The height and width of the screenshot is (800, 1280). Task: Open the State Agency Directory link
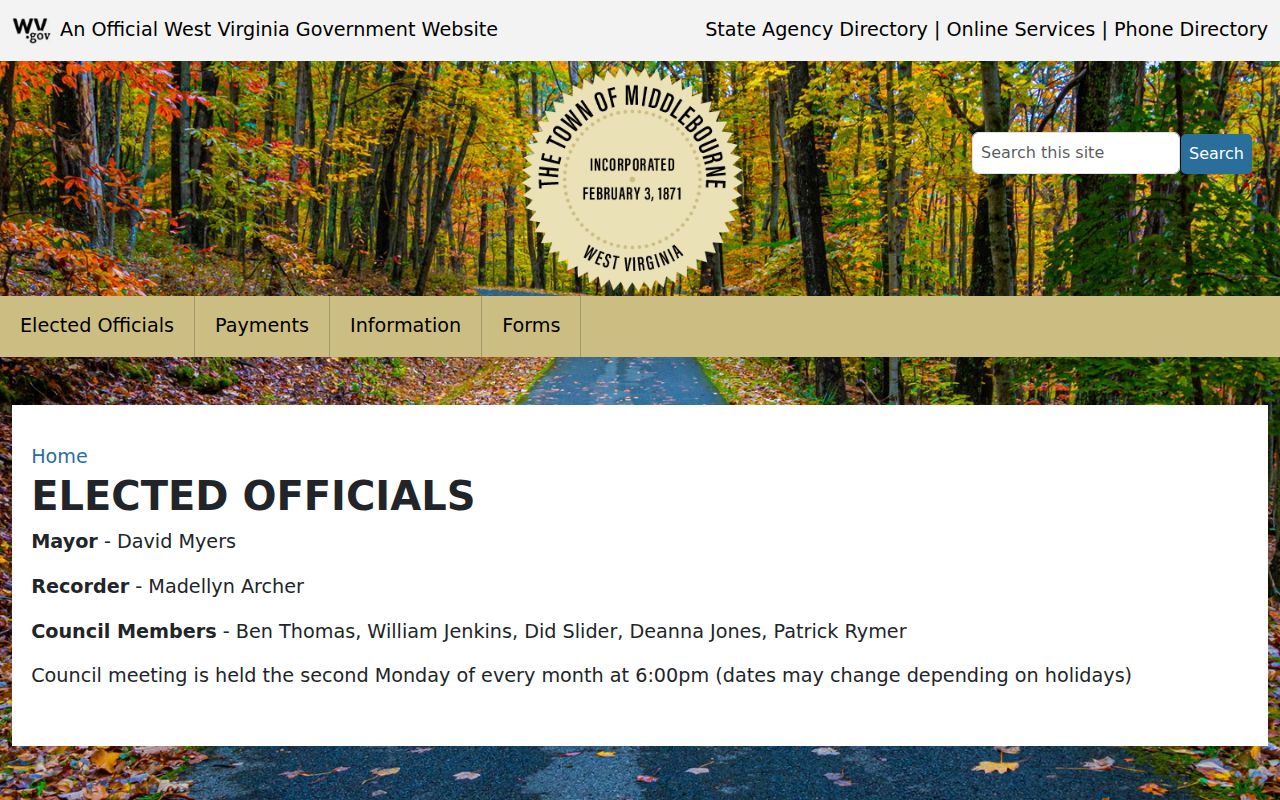point(816,29)
